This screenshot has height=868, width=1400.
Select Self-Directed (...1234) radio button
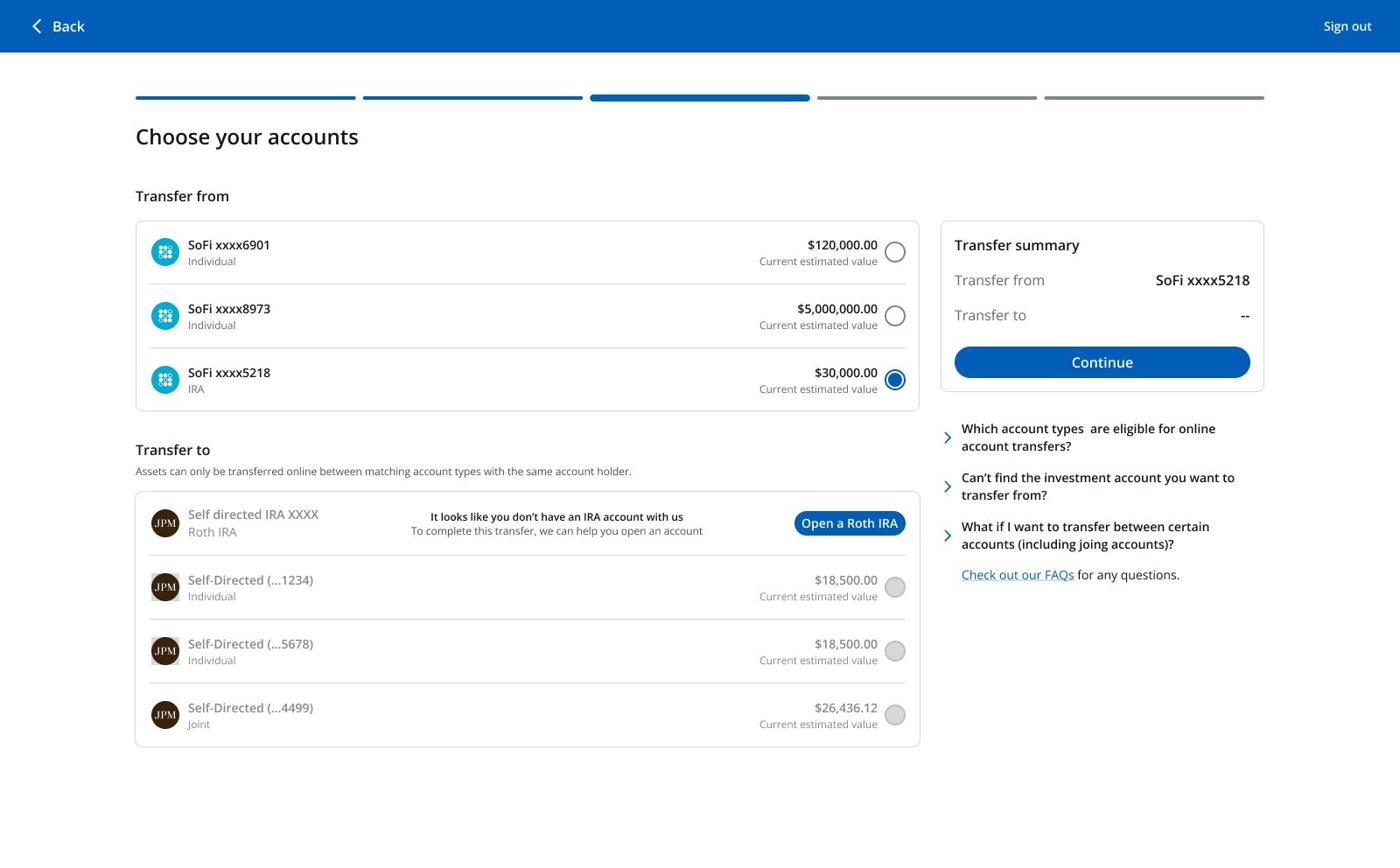pyautogui.click(x=895, y=587)
